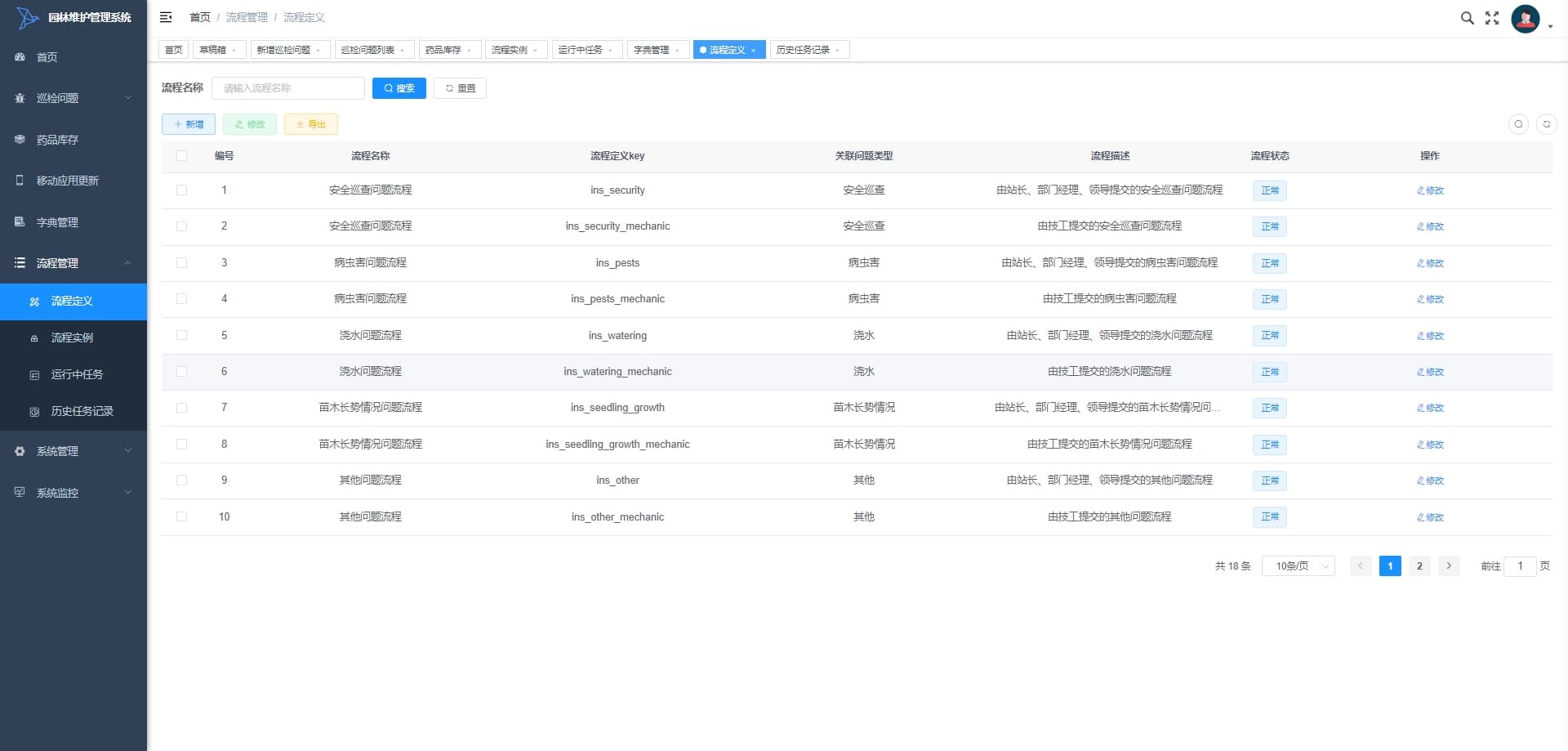Click 修改 link for ins_security row

(1430, 190)
